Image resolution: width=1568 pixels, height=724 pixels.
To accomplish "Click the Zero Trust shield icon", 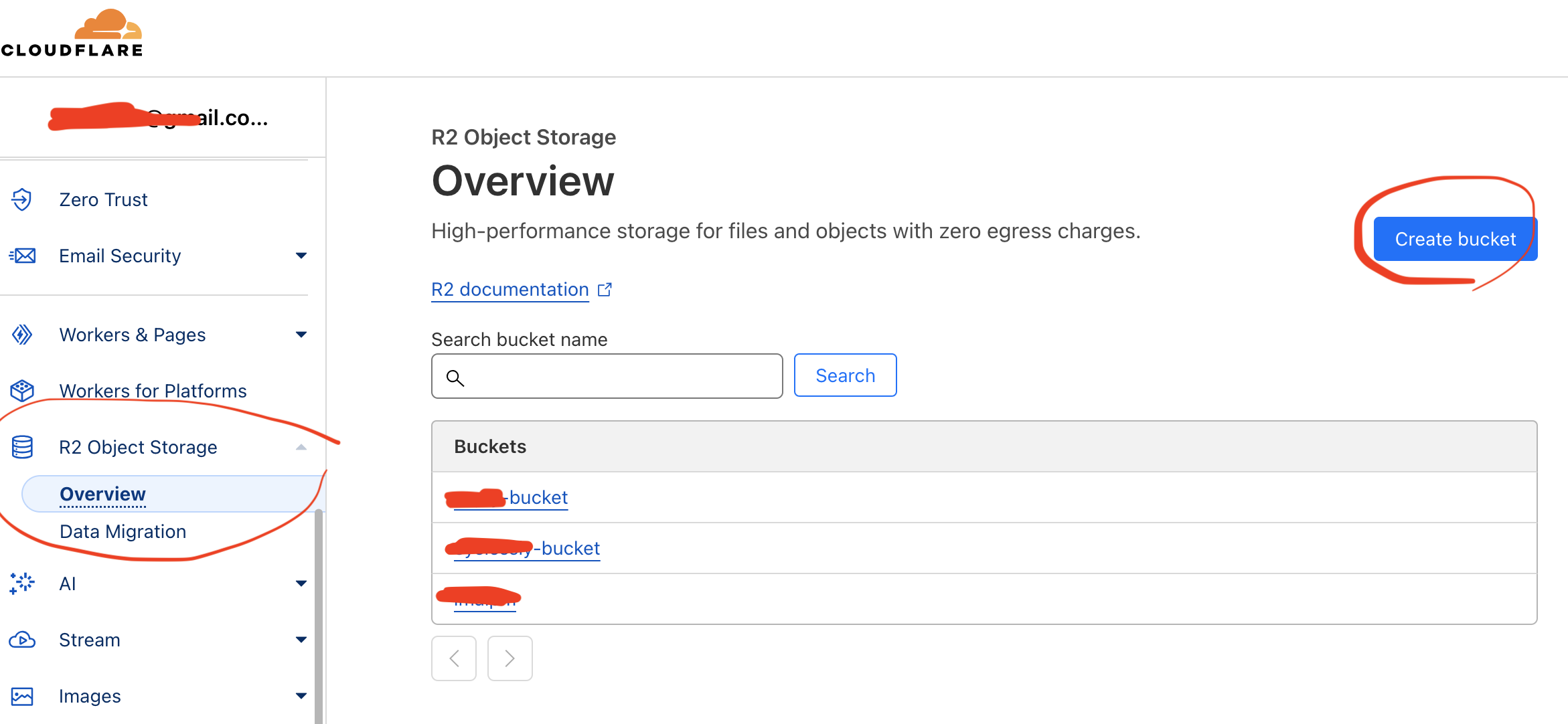I will click(x=22, y=199).
